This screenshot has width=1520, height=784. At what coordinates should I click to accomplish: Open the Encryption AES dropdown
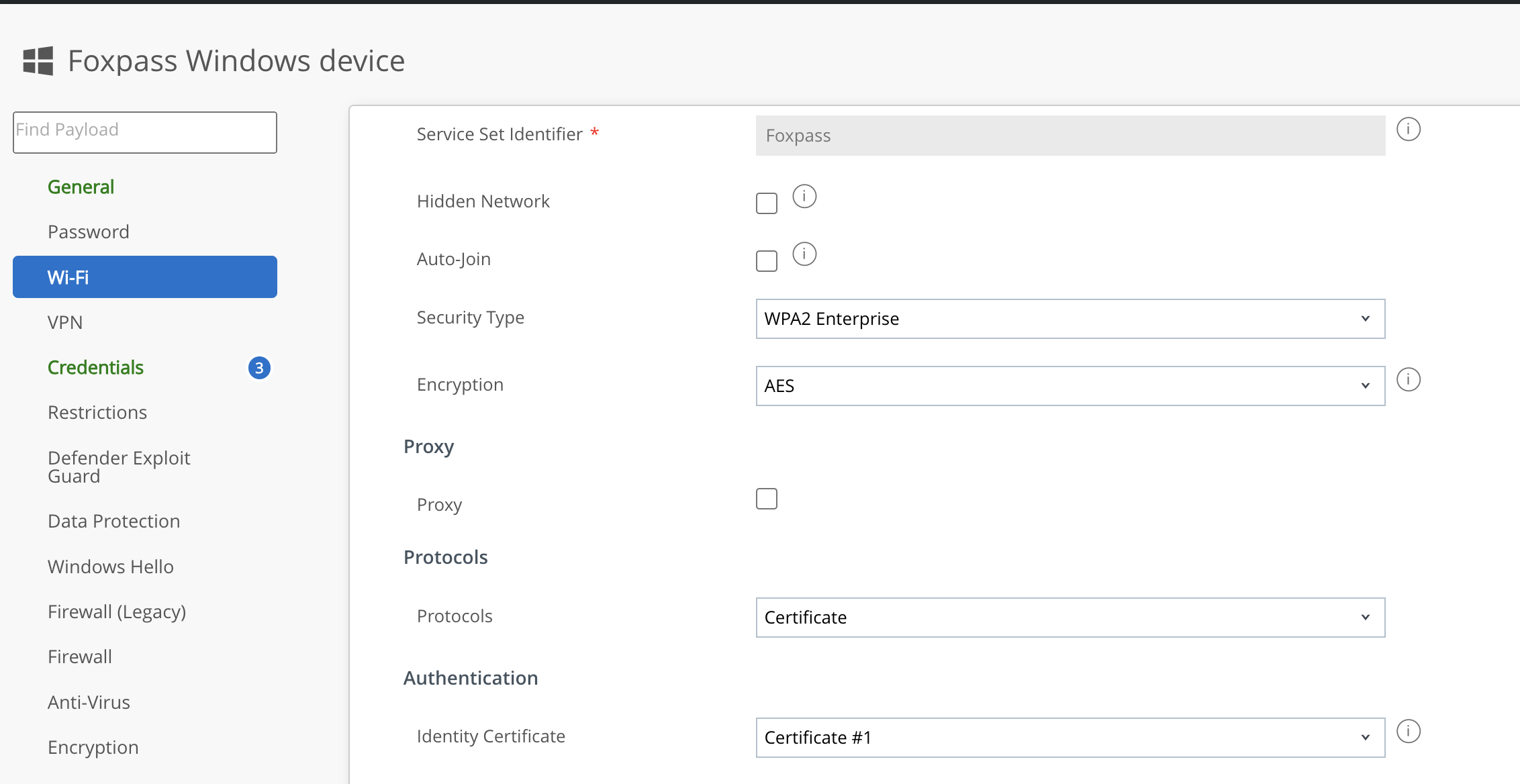pos(1070,386)
